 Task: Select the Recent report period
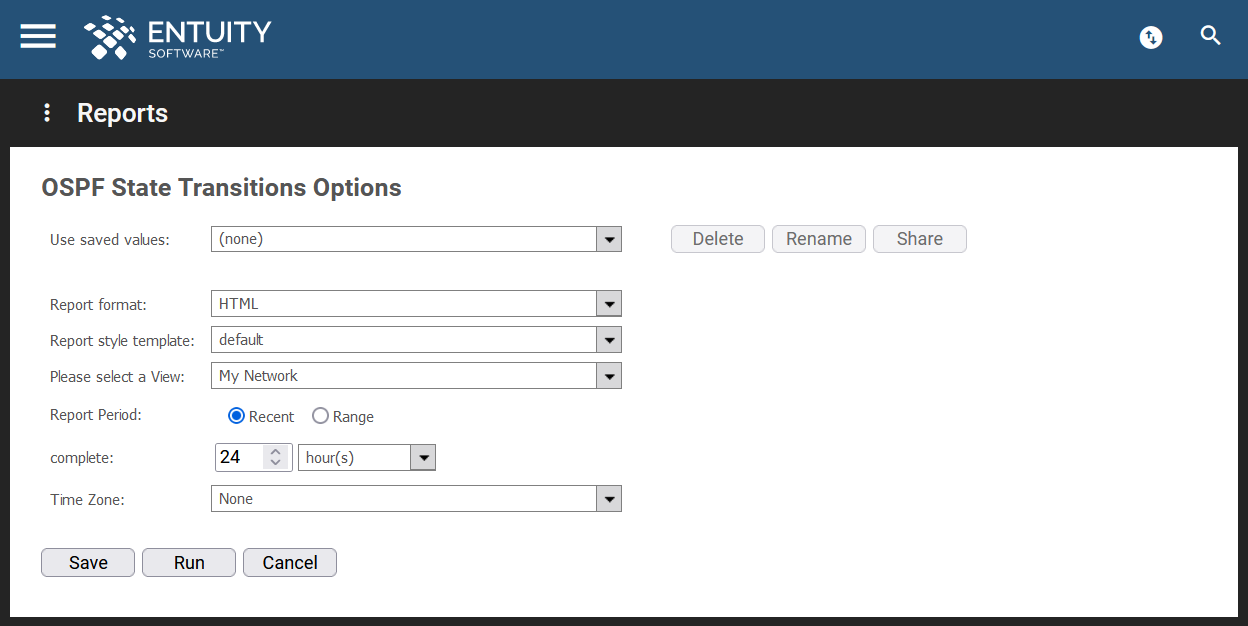coord(237,416)
